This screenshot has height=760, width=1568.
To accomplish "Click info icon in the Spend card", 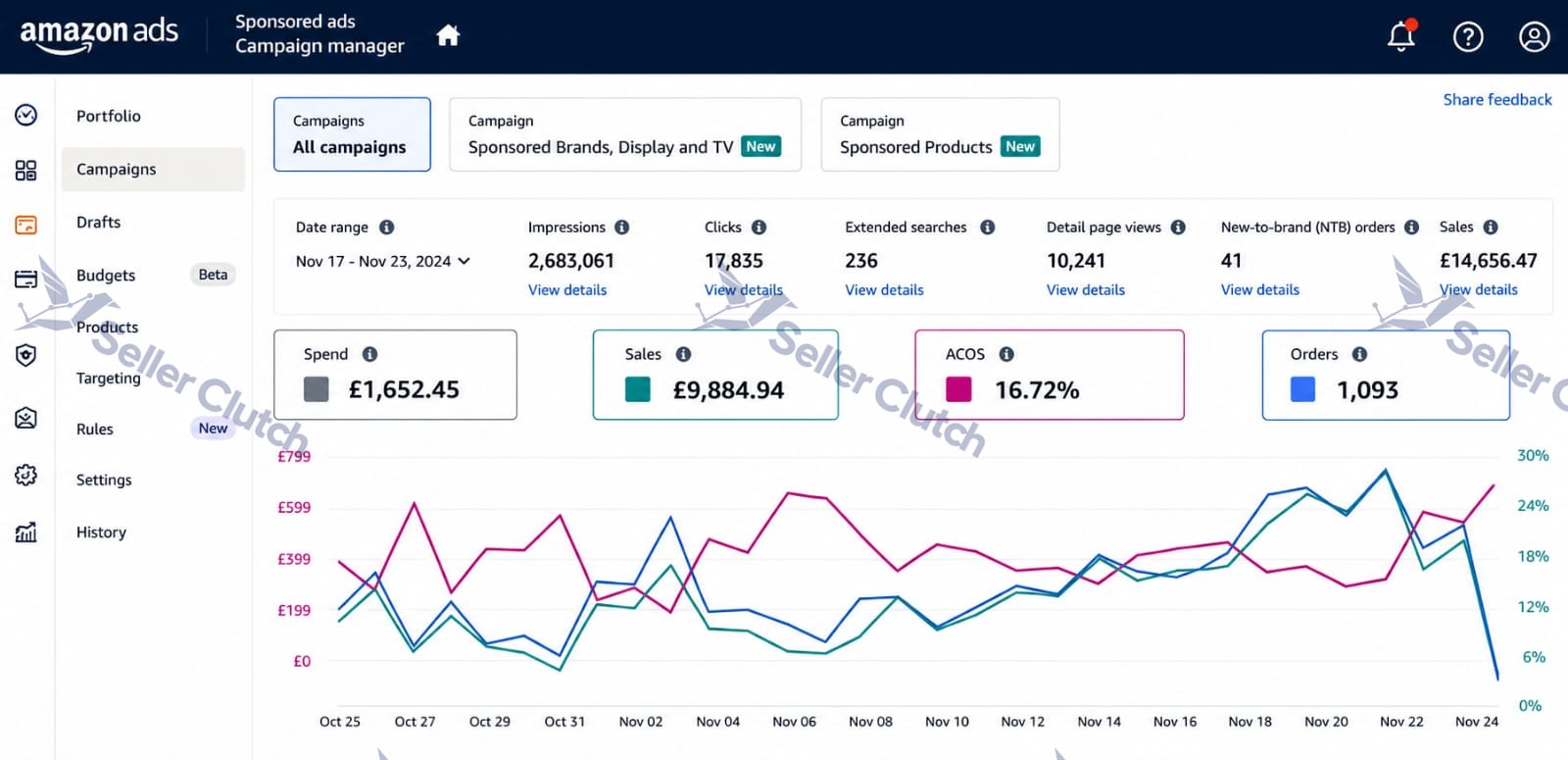I will click(x=370, y=354).
